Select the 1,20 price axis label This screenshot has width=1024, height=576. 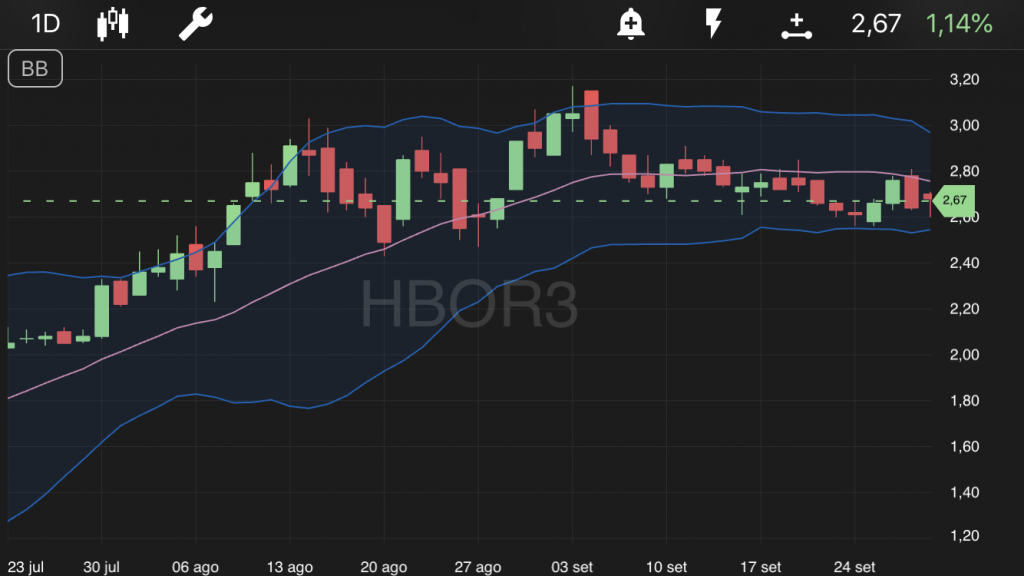(965, 536)
